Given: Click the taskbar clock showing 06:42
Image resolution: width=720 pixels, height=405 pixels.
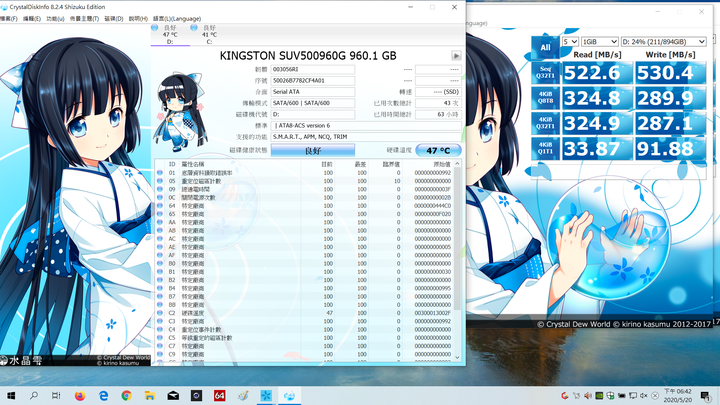Looking at the screenshot, I should pos(678,395).
